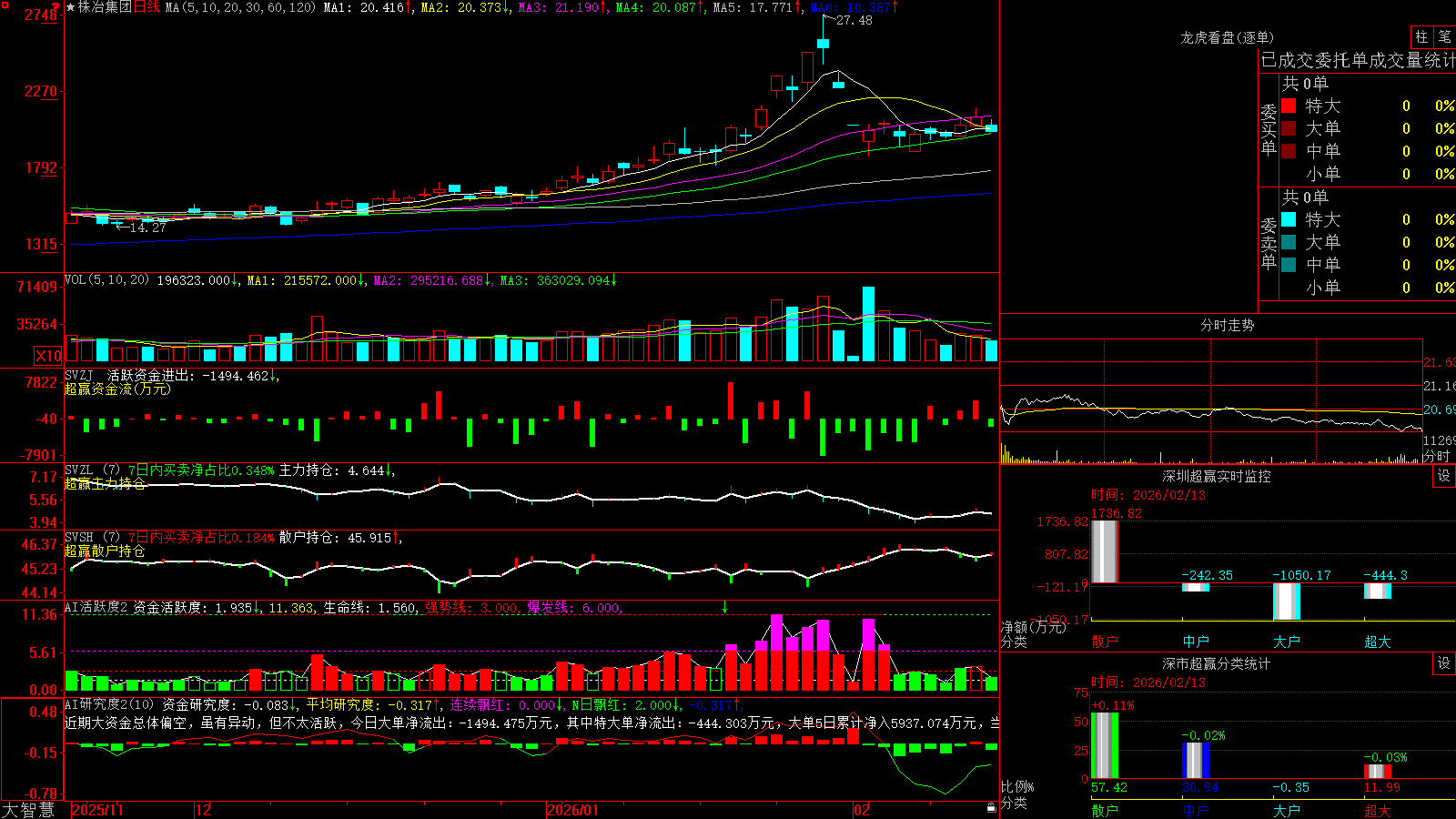Click the dark-red 大单 buy-order swatch

[x=1289, y=128]
